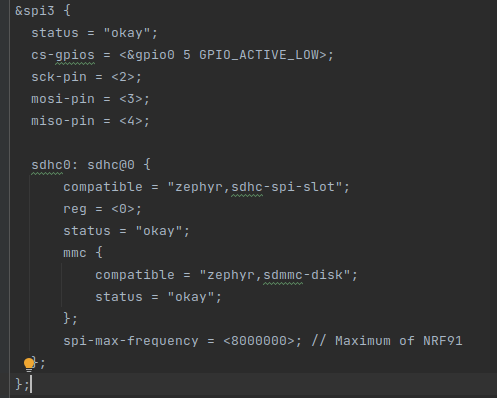Click the final closing brace line
Screen dimensions: 497x398
click(x=23, y=385)
